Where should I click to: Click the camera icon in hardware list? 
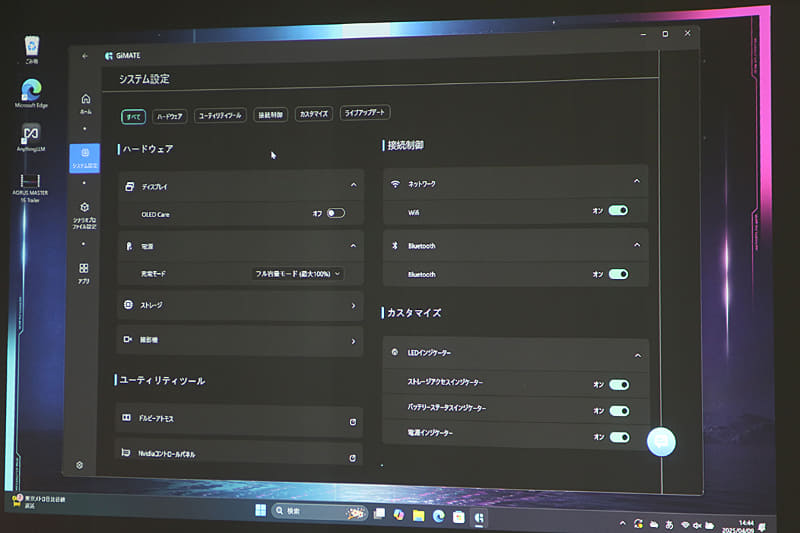point(128,339)
